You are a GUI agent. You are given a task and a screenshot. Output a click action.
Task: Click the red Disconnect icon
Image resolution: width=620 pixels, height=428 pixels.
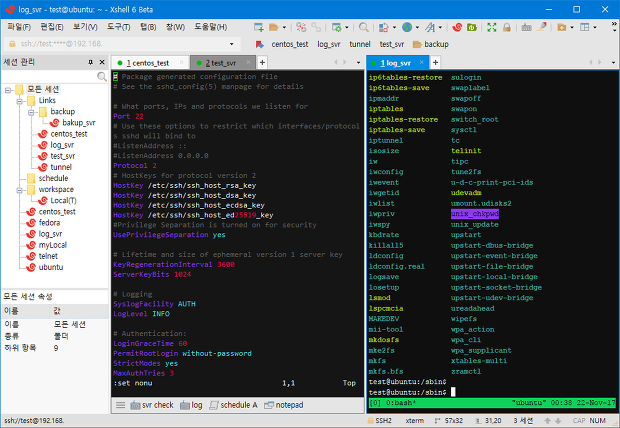click(x=301, y=27)
